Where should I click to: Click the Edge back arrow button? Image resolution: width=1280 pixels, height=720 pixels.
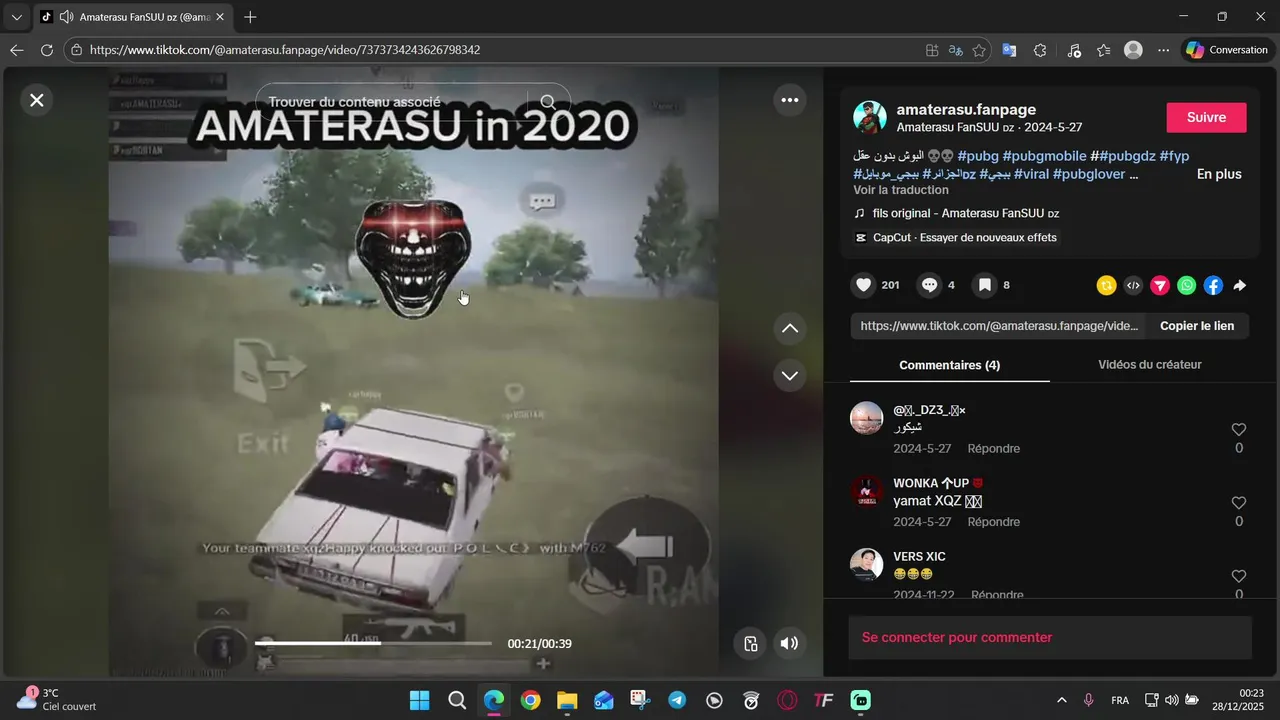pos(17,50)
